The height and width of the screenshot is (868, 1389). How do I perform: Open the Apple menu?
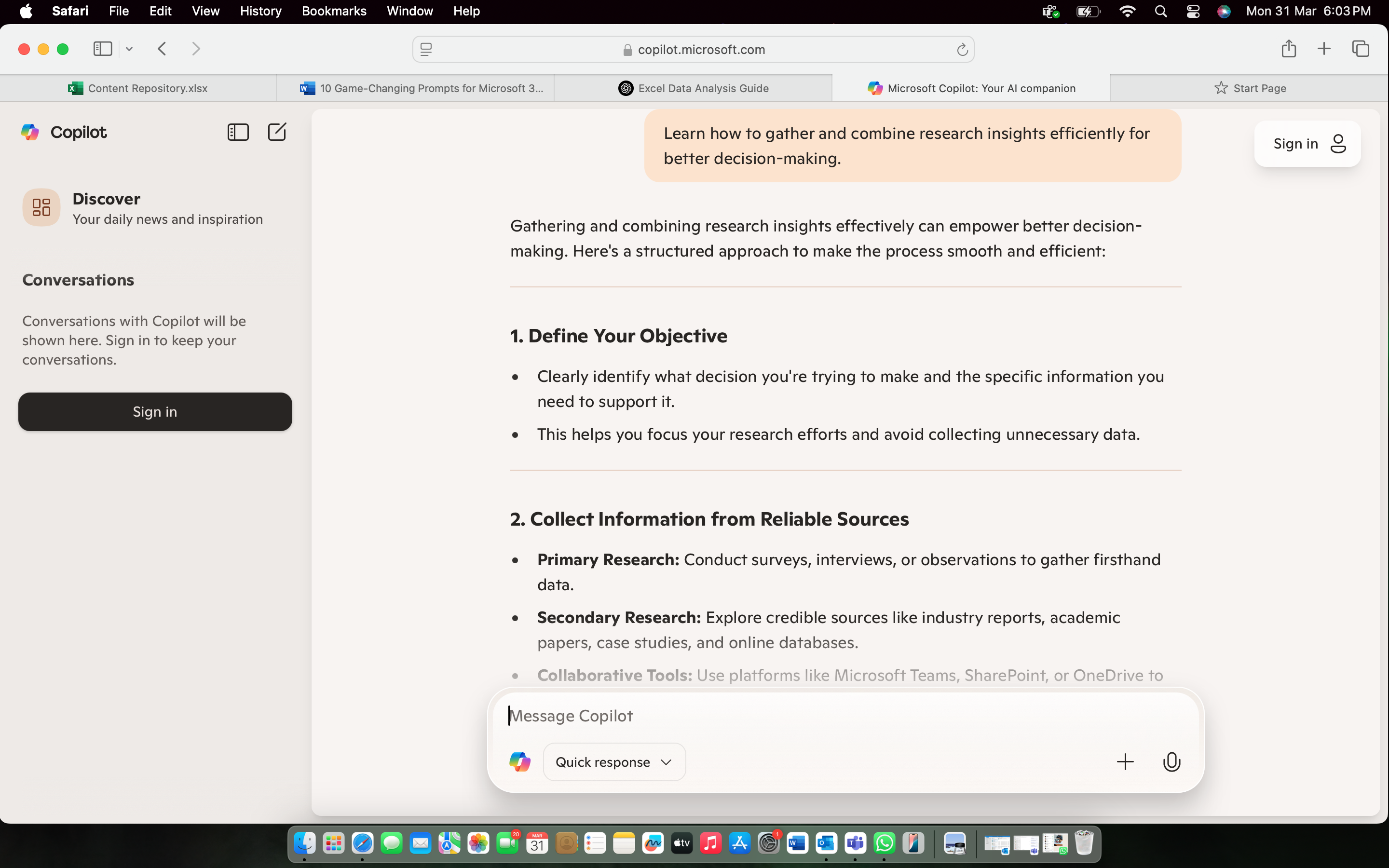(x=26, y=12)
